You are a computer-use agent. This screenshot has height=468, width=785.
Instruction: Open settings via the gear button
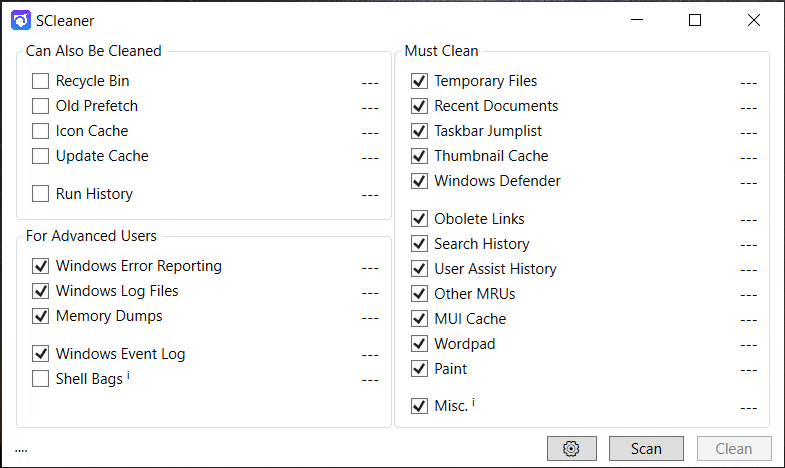(571, 449)
